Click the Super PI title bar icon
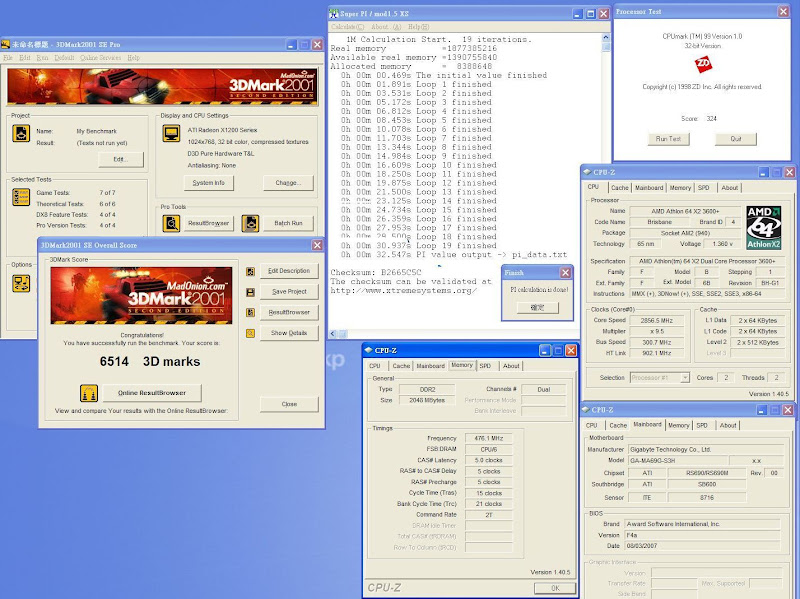The image size is (800, 599). tap(334, 14)
